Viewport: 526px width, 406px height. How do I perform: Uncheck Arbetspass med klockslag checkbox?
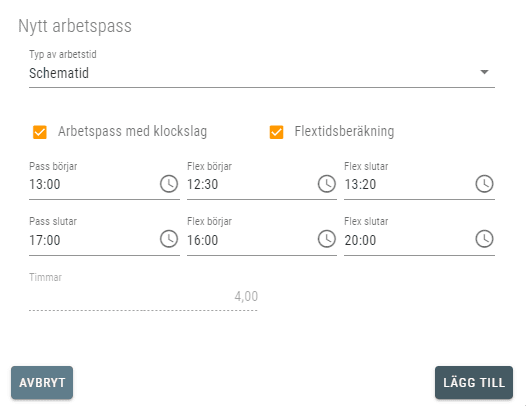tap(40, 132)
